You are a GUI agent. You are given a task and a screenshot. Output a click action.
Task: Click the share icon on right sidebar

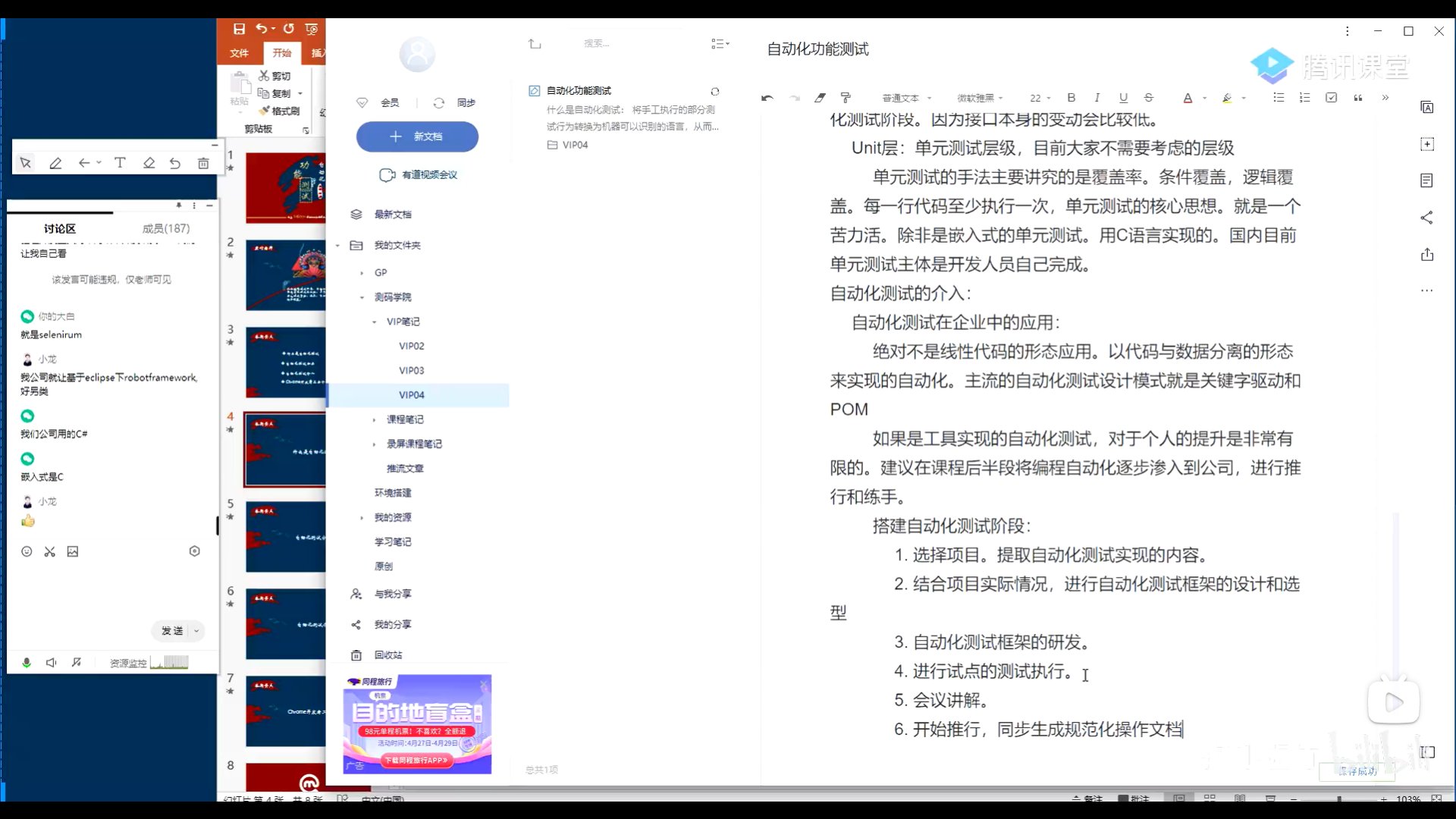click(1426, 218)
